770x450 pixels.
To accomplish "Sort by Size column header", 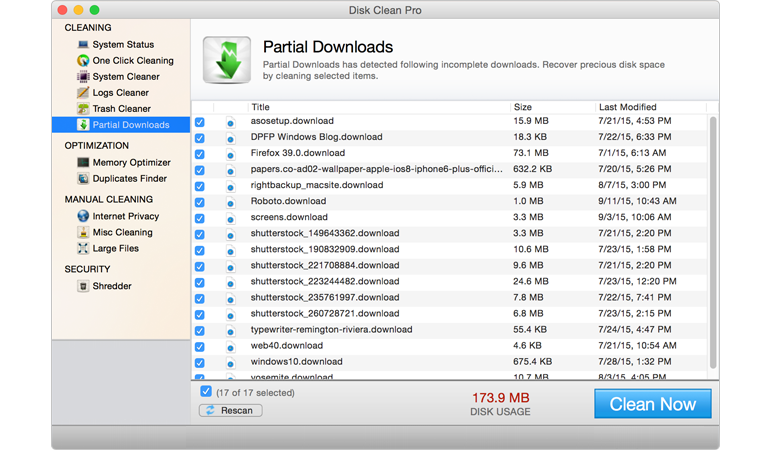I will click(523, 107).
